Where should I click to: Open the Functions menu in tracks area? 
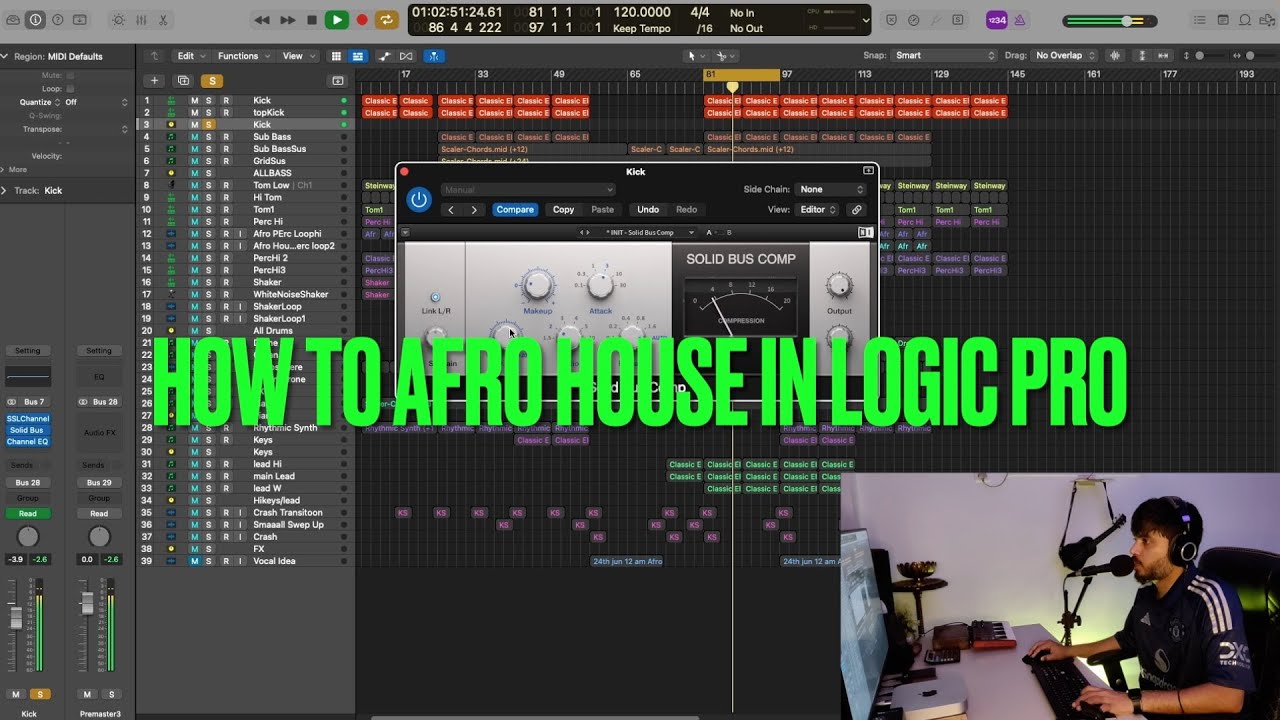pyautogui.click(x=242, y=56)
